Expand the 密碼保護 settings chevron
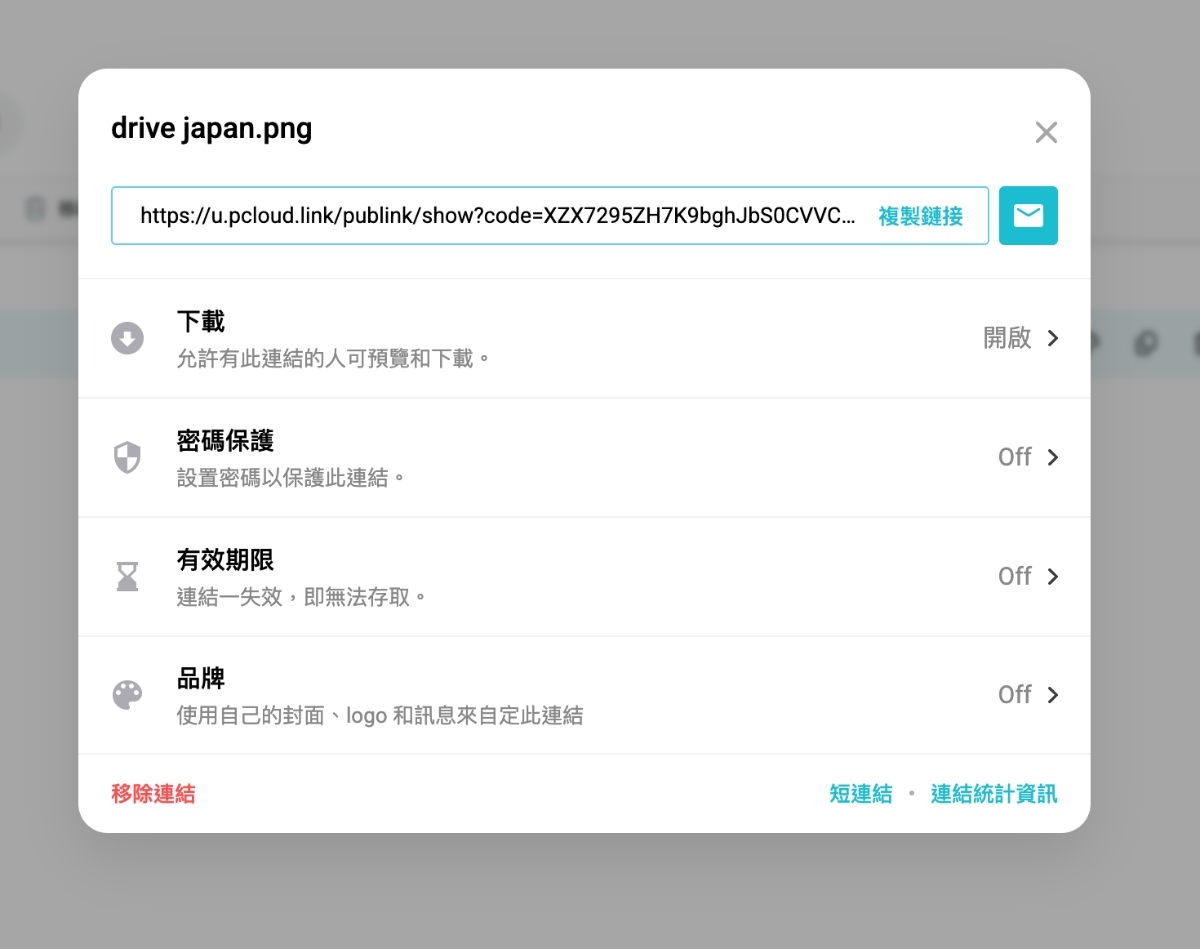This screenshot has height=949, width=1200. [x=1053, y=457]
